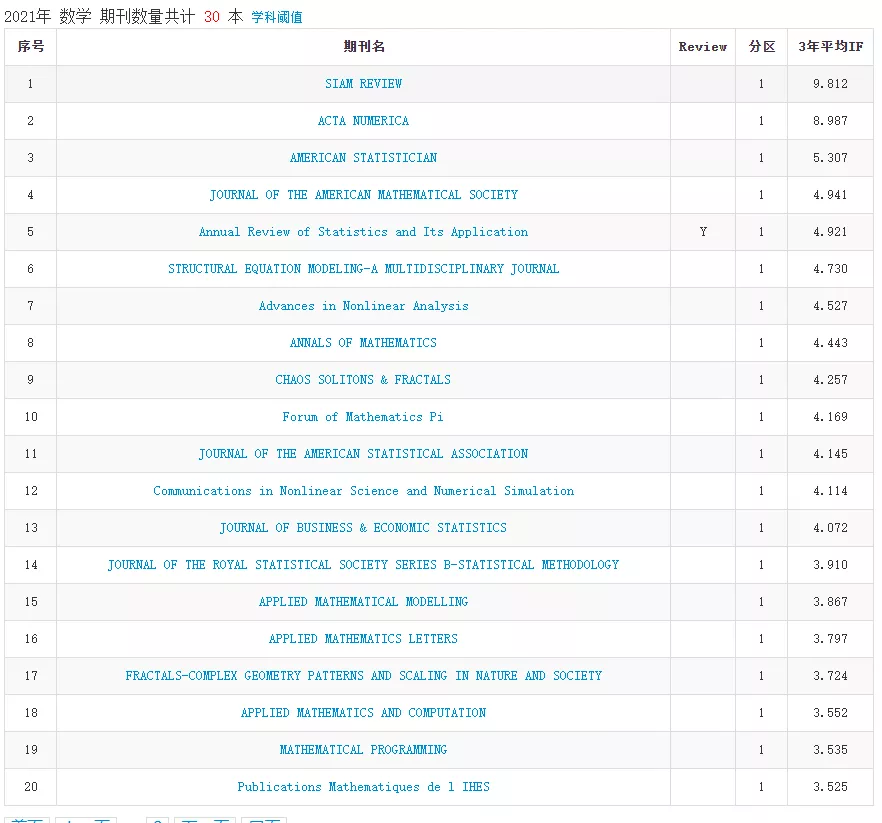Open JOURNAL OF THE AMERICAN MATHEMATICAL SOCIETY

coord(363,195)
